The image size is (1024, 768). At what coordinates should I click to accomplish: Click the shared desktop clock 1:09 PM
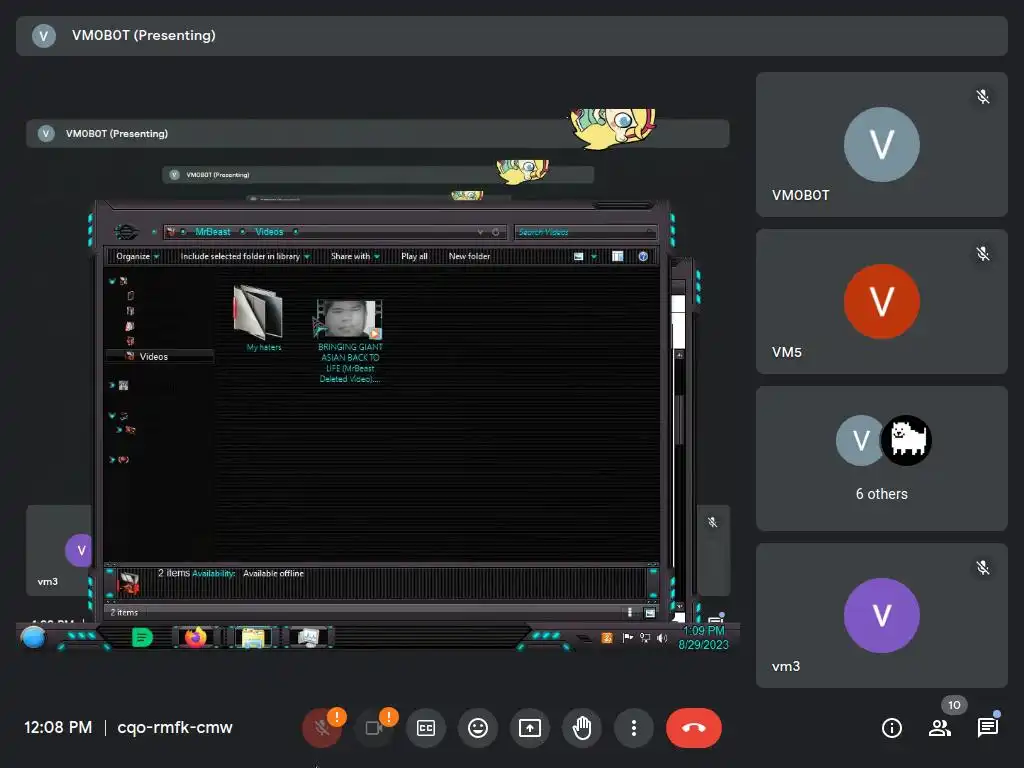click(x=703, y=637)
